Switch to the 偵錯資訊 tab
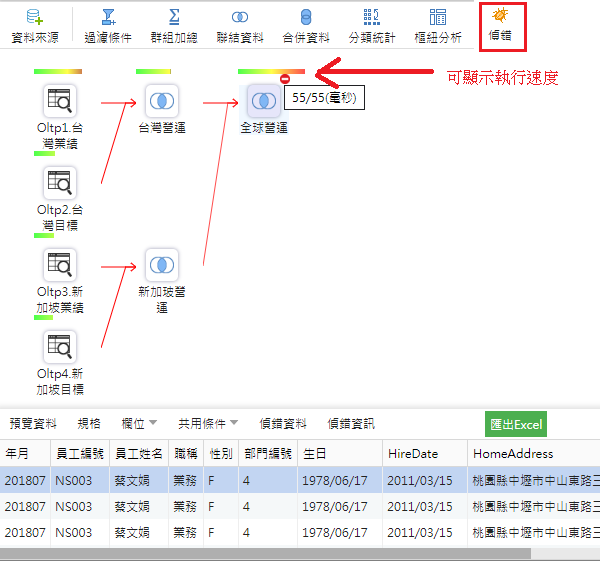The height and width of the screenshot is (562, 600). (x=351, y=424)
